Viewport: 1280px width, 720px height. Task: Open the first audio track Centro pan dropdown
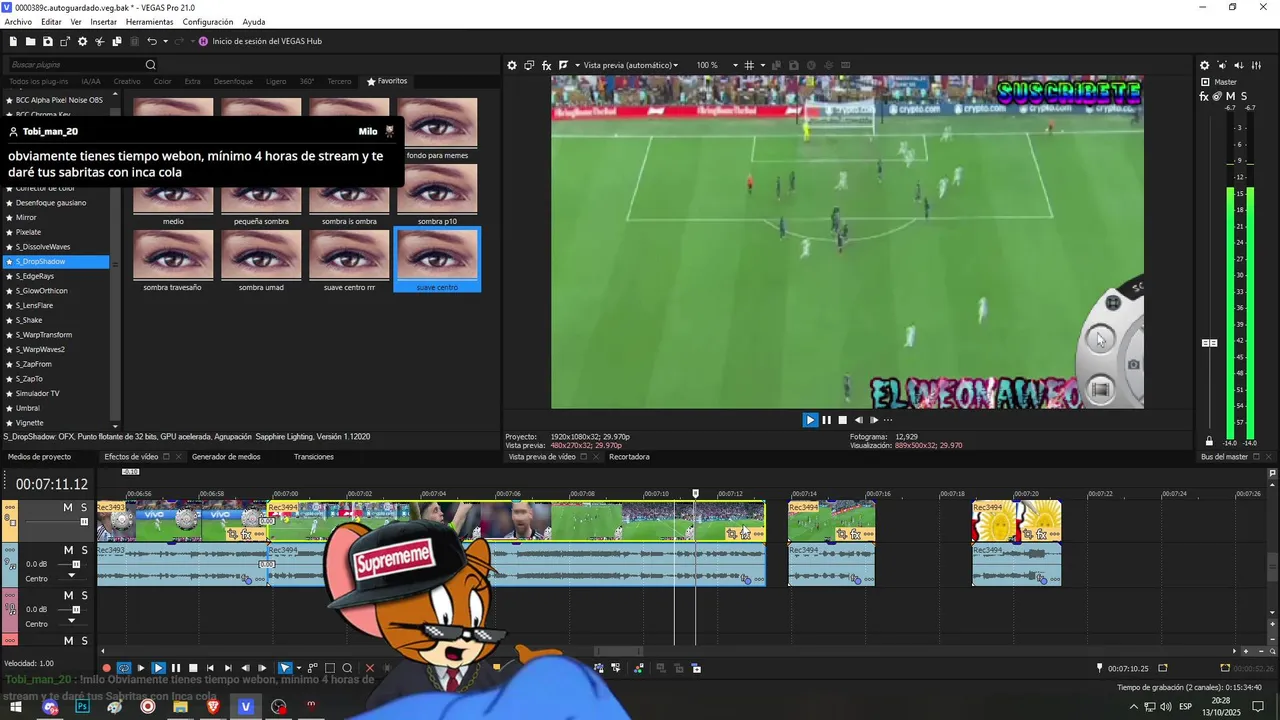click(x=70, y=577)
